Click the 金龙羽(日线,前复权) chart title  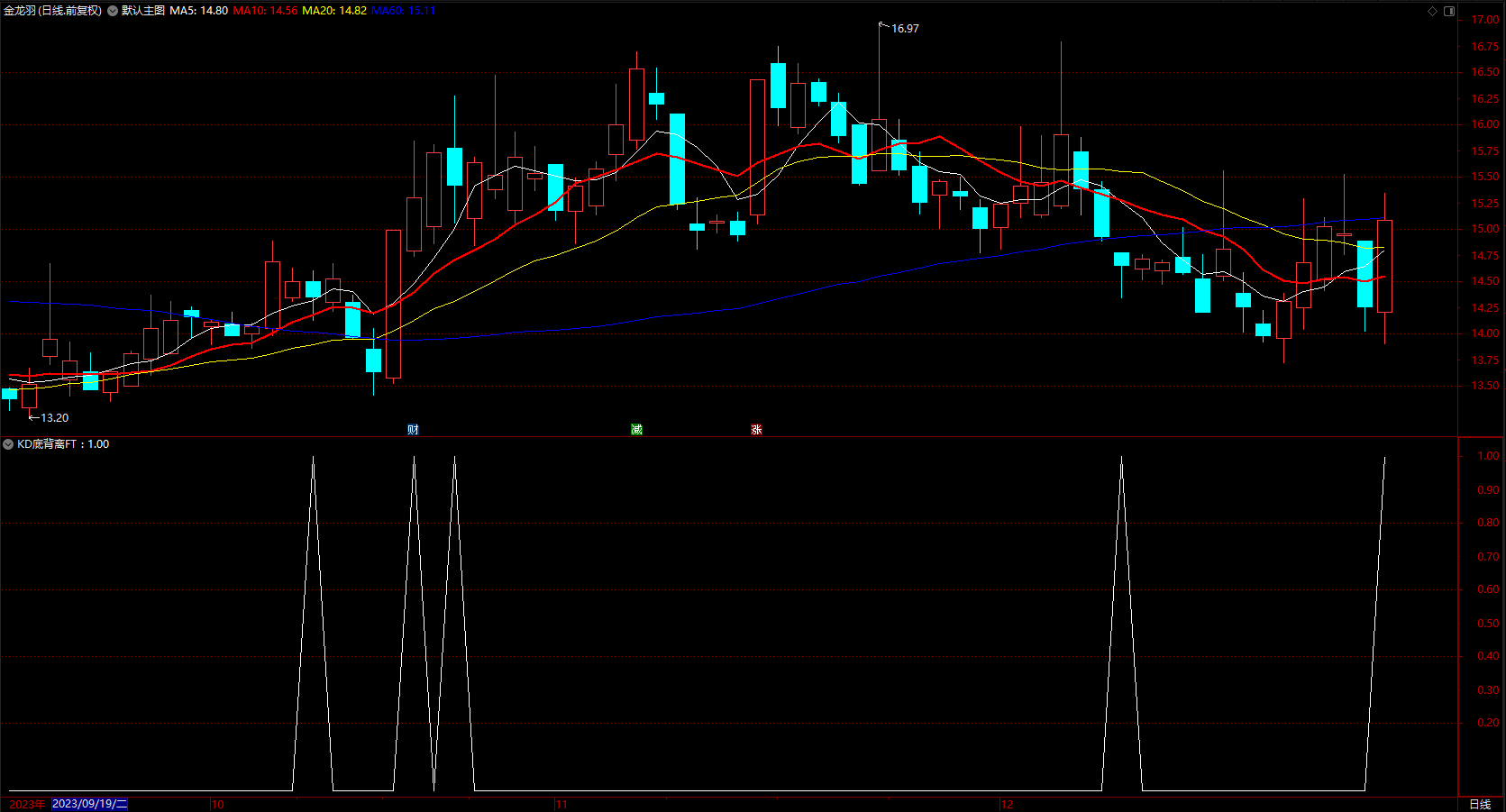[x=53, y=11]
